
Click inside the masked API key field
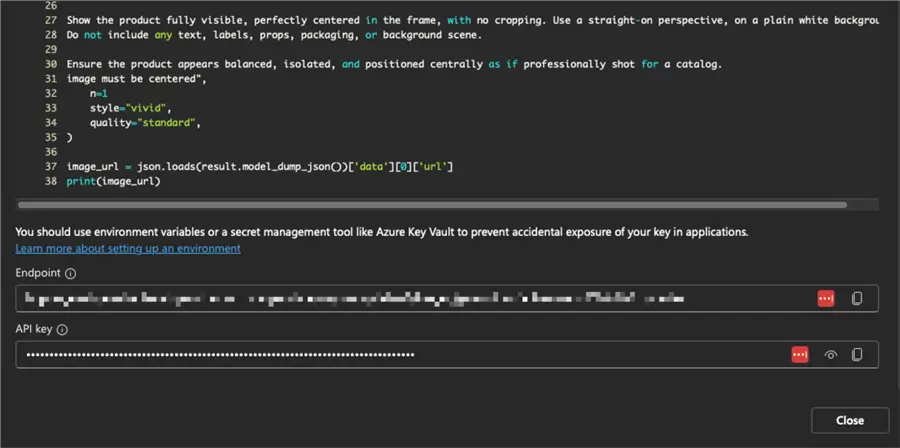pos(400,354)
